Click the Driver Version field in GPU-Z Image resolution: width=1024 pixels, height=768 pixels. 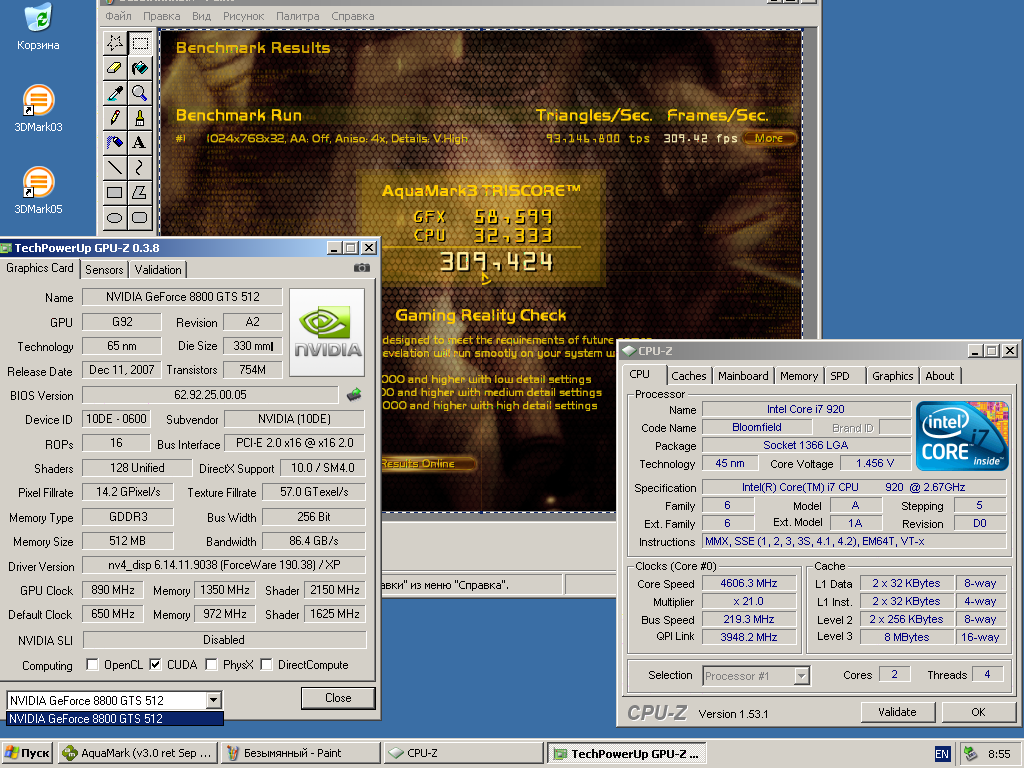coord(224,566)
